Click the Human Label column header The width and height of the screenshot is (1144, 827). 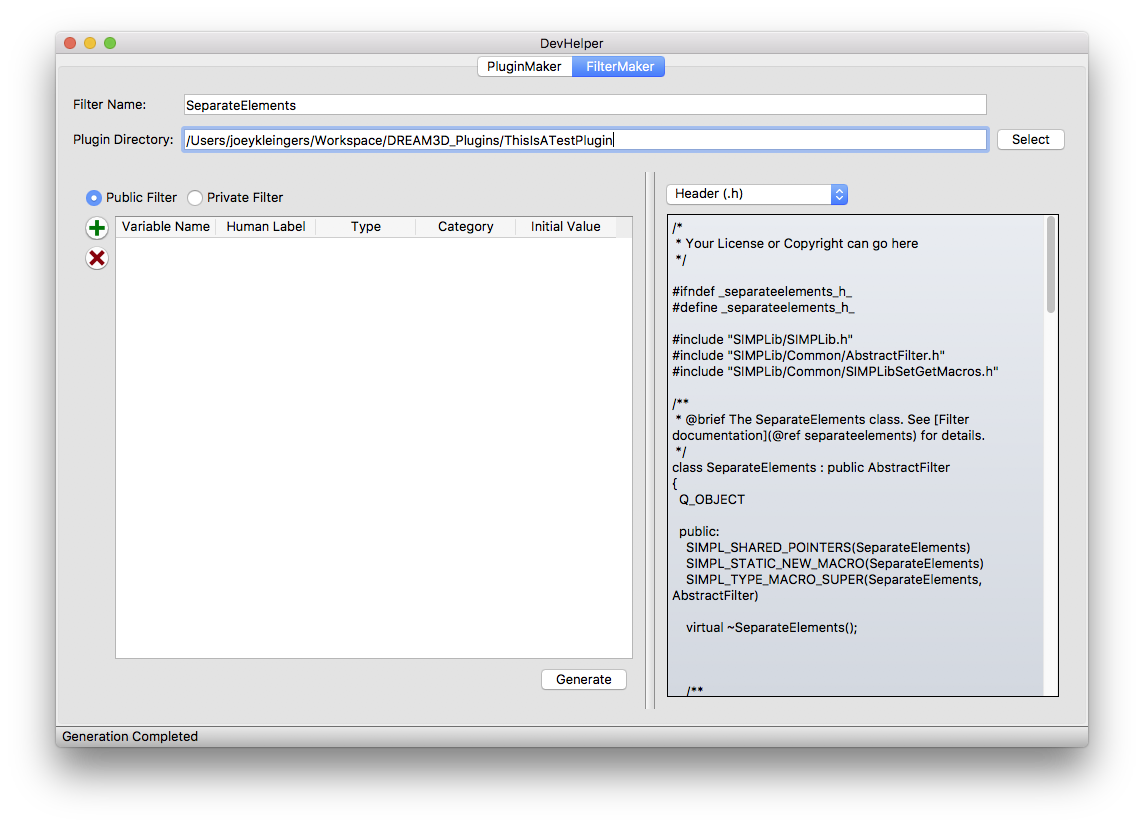(266, 227)
